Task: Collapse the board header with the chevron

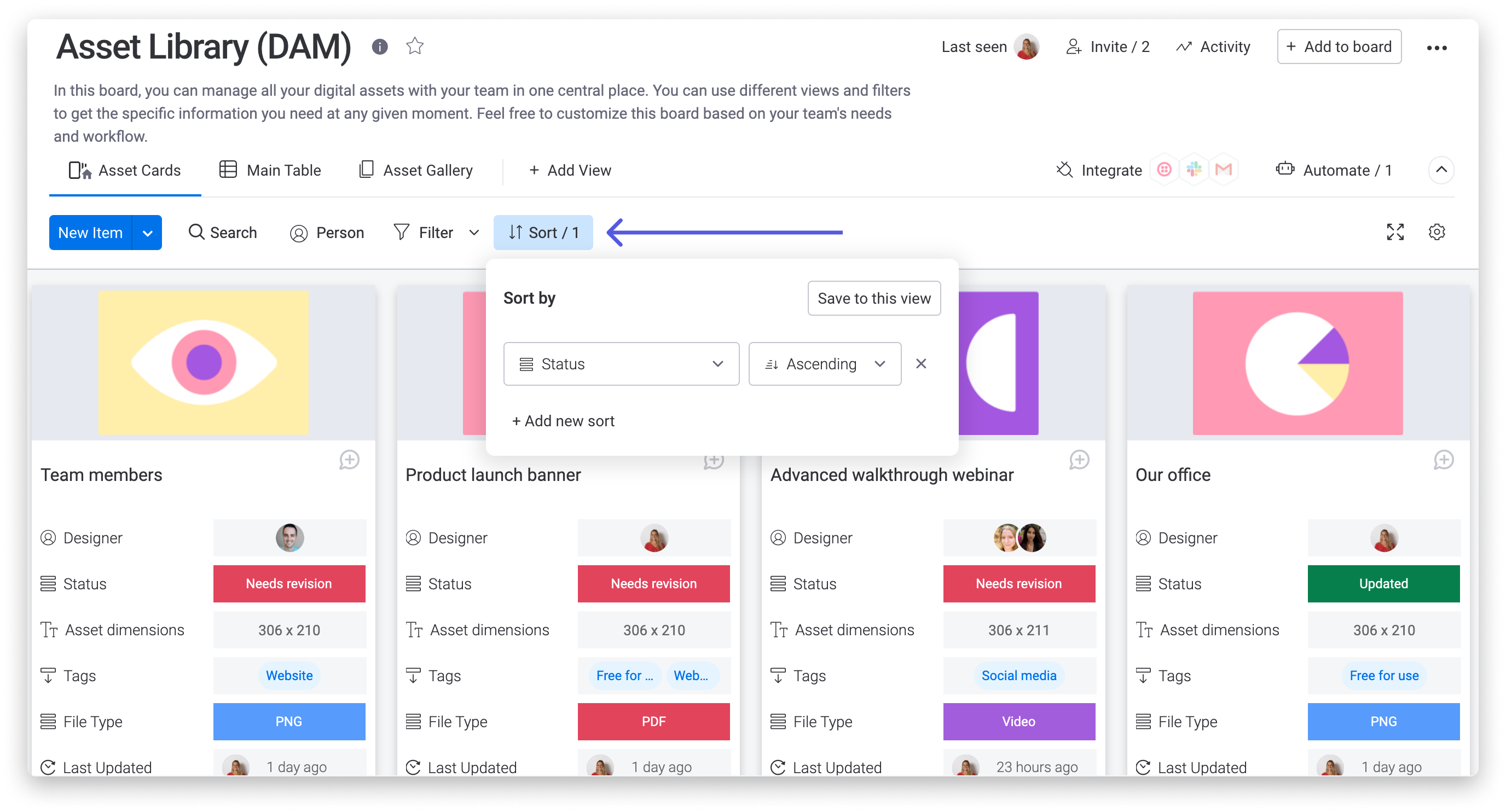Action: 1441,170
